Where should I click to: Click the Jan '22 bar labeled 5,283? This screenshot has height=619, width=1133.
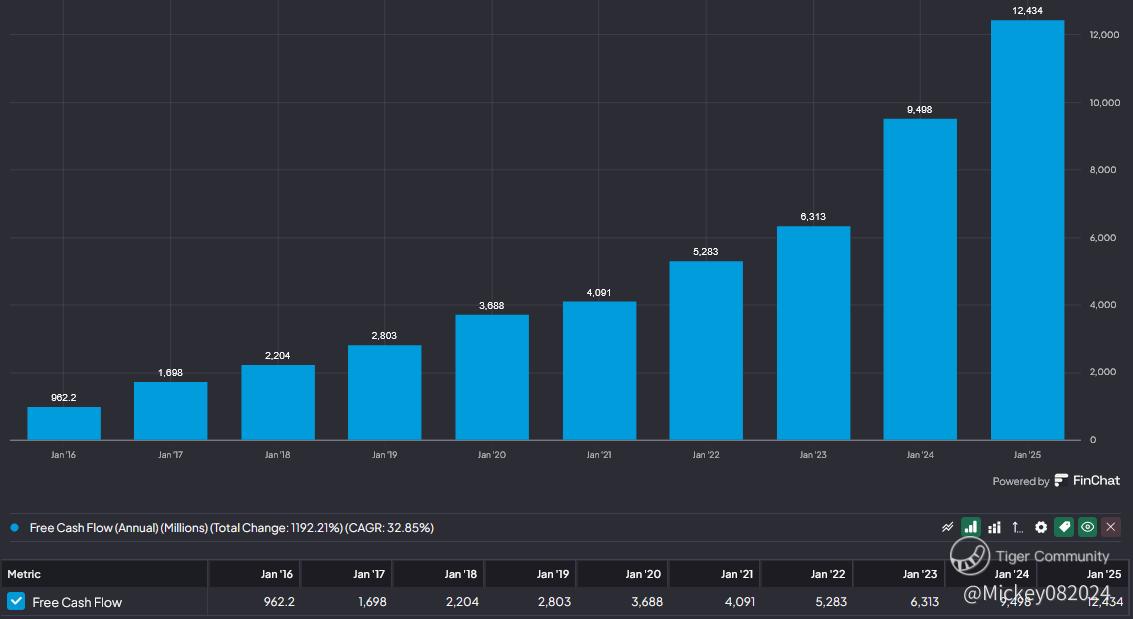pyautogui.click(x=706, y=350)
